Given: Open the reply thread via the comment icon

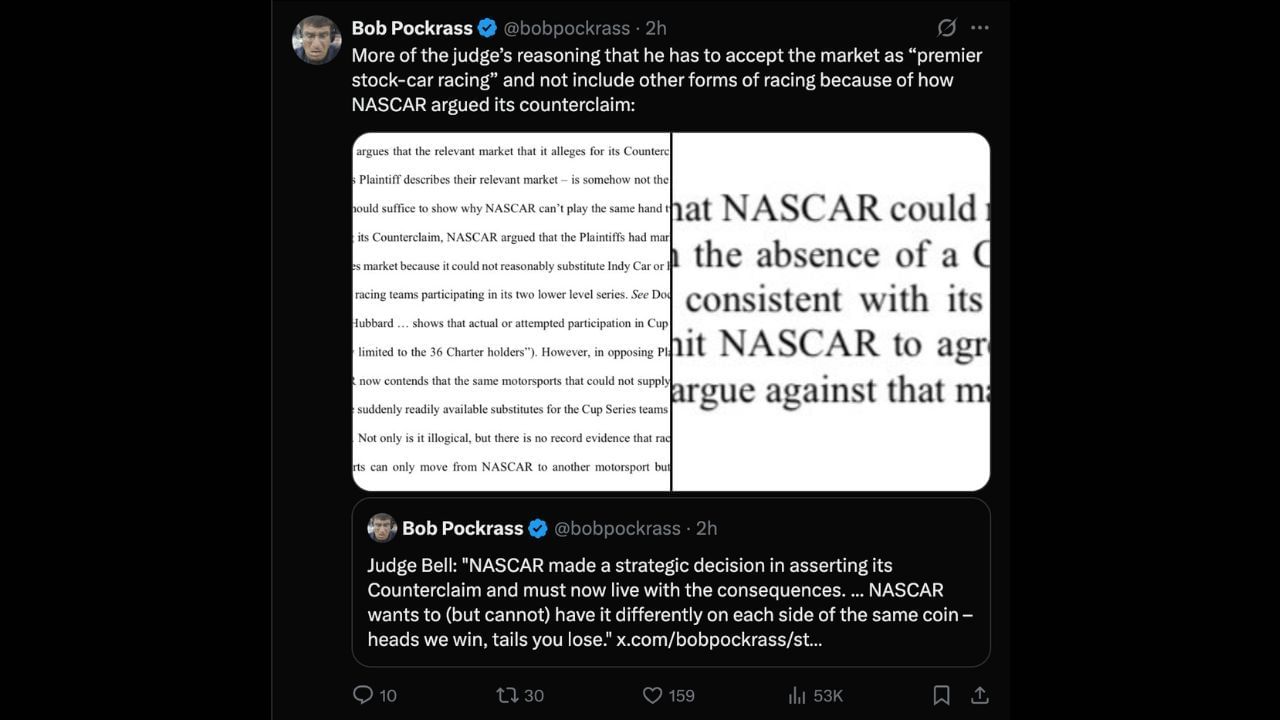Looking at the screenshot, I should pyautogui.click(x=363, y=694).
